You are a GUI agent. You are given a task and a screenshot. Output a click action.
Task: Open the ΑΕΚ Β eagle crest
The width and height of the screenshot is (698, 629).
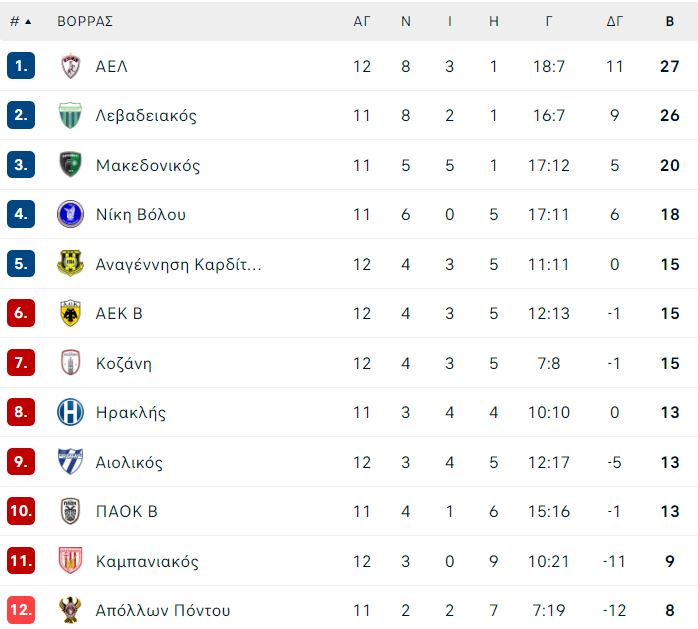70,313
